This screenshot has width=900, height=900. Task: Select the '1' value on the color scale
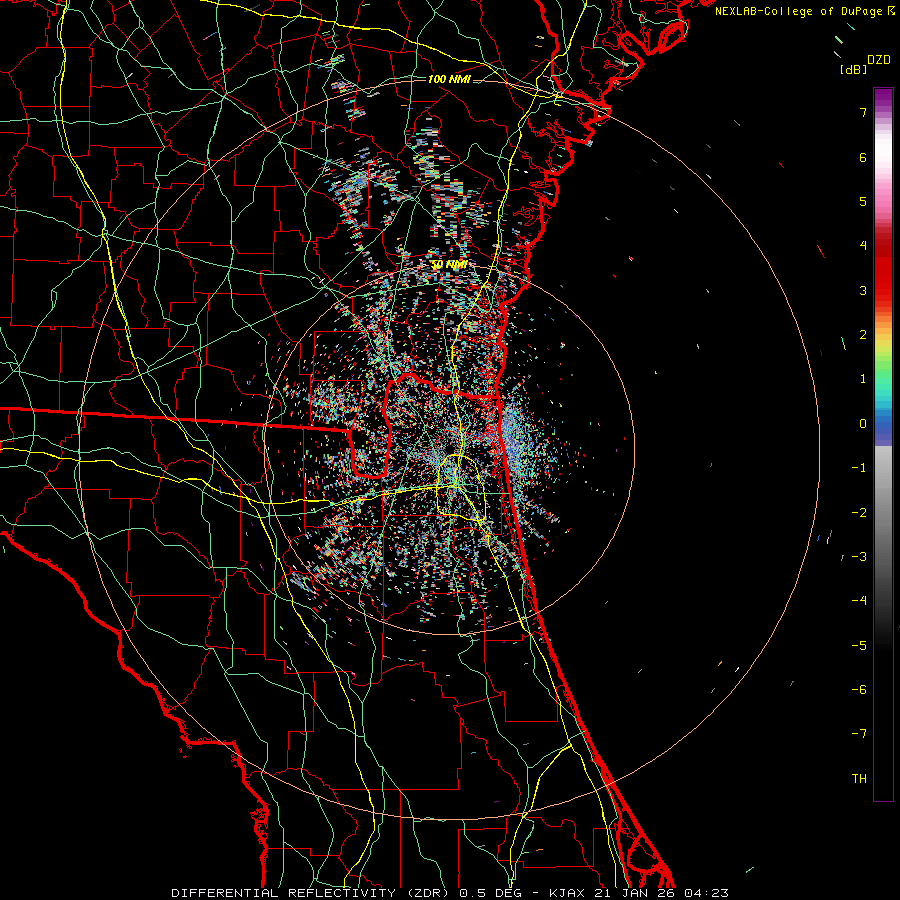coord(863,379)
